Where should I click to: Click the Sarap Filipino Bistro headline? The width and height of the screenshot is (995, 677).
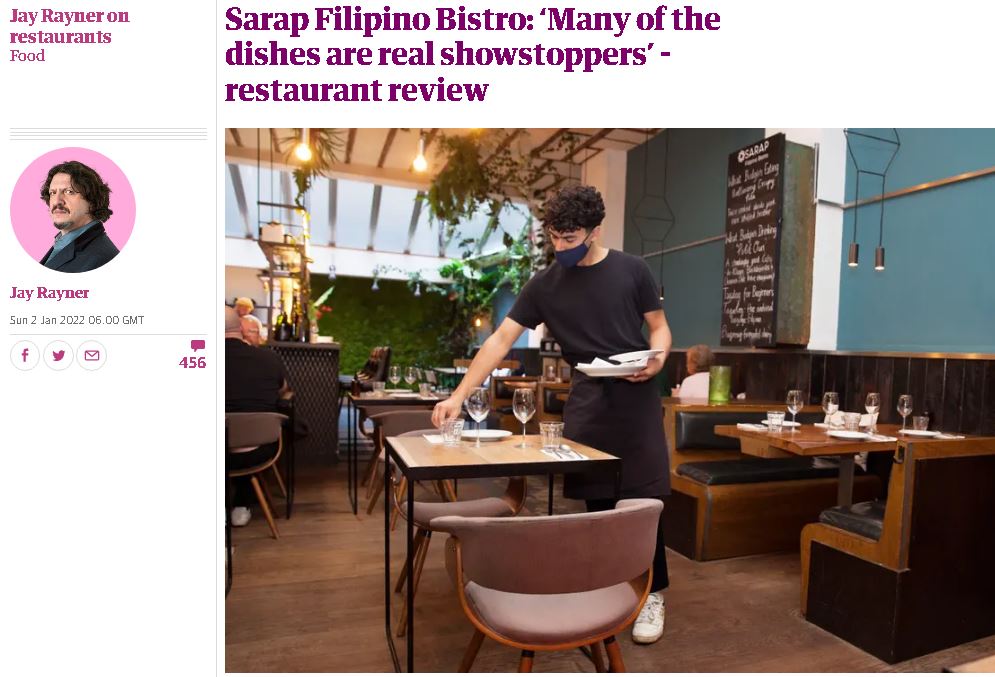[472, 54]
